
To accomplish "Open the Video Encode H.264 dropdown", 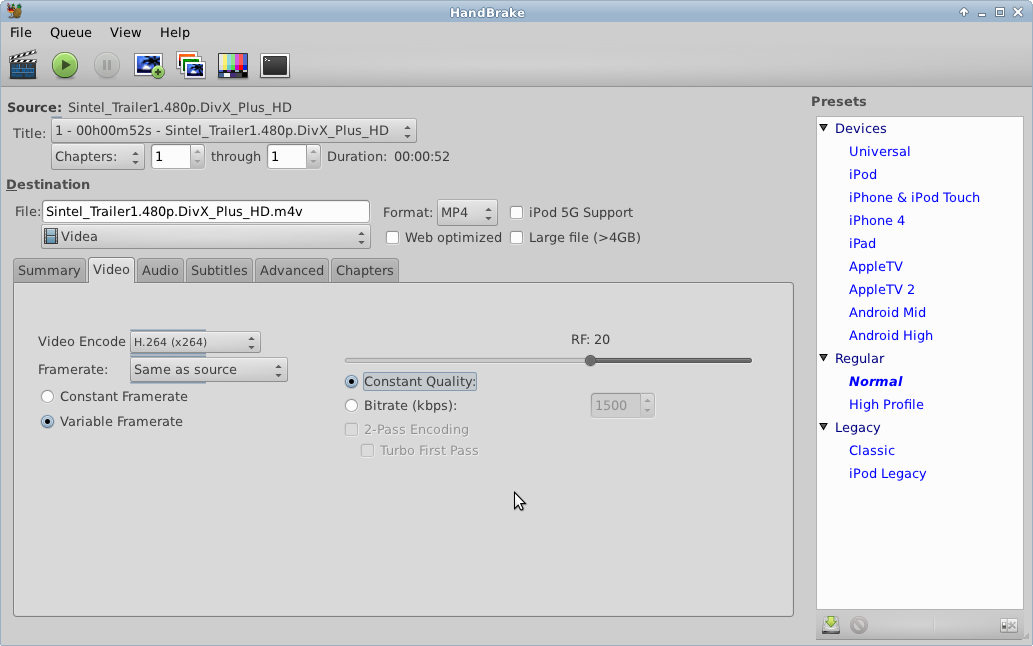I will point(195,342).
